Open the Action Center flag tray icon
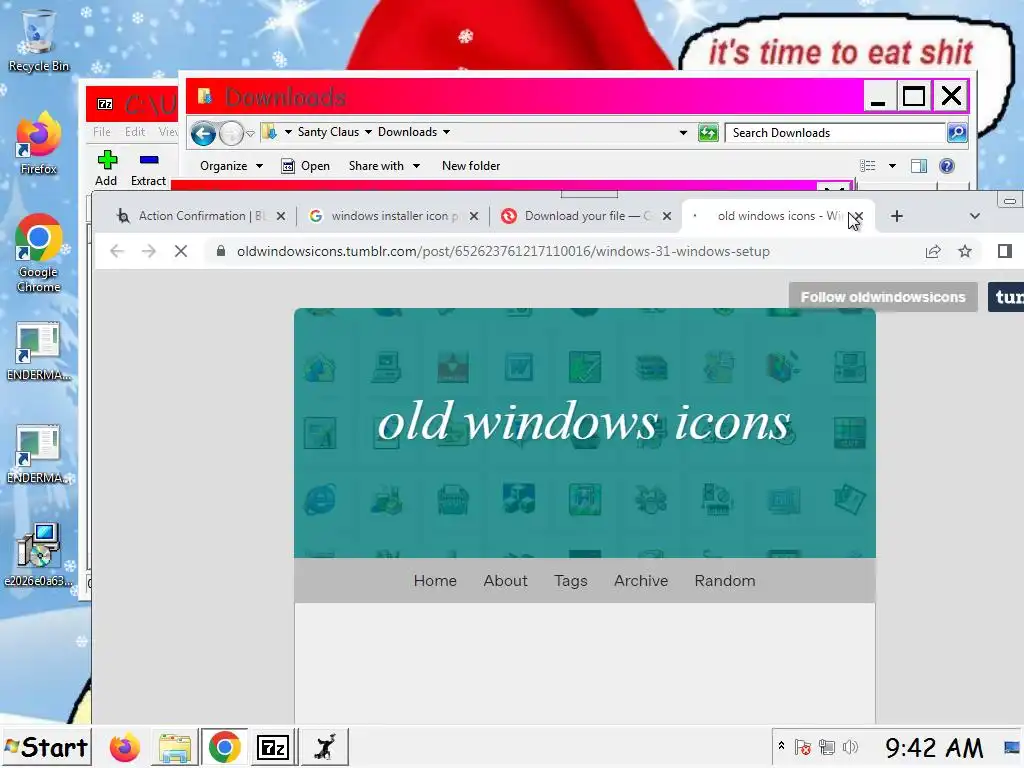 pyautogui.click(x=803, y=747)
